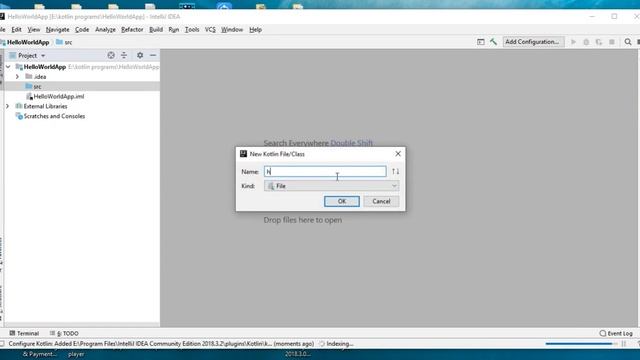Close the New Kotlin File/Class dialog

(398, 154)
